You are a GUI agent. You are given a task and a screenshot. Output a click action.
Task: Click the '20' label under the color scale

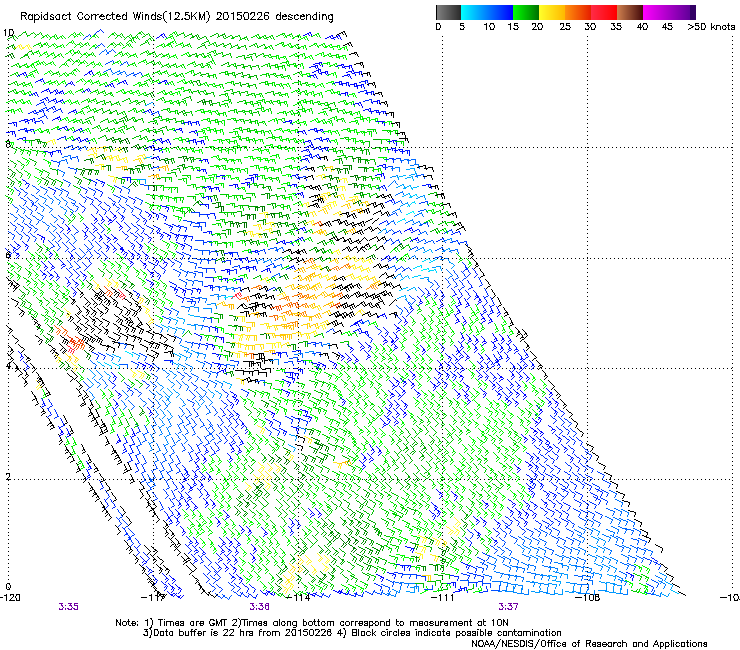click(x=537, y=27)
